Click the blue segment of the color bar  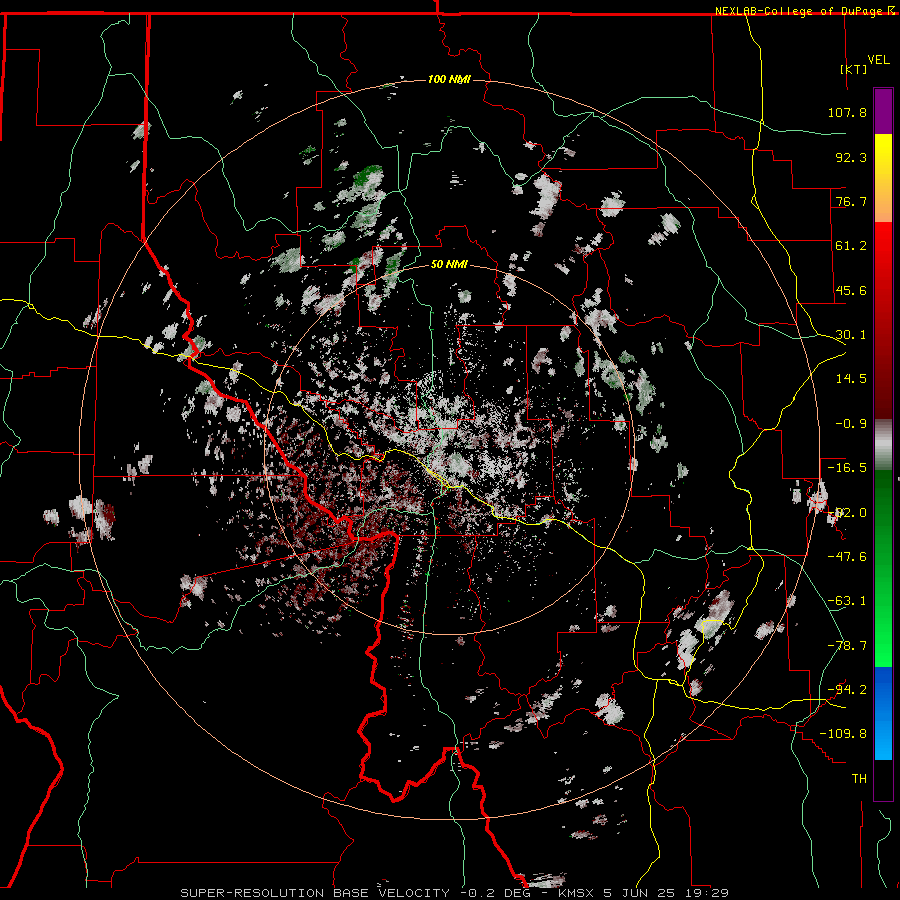883,713
